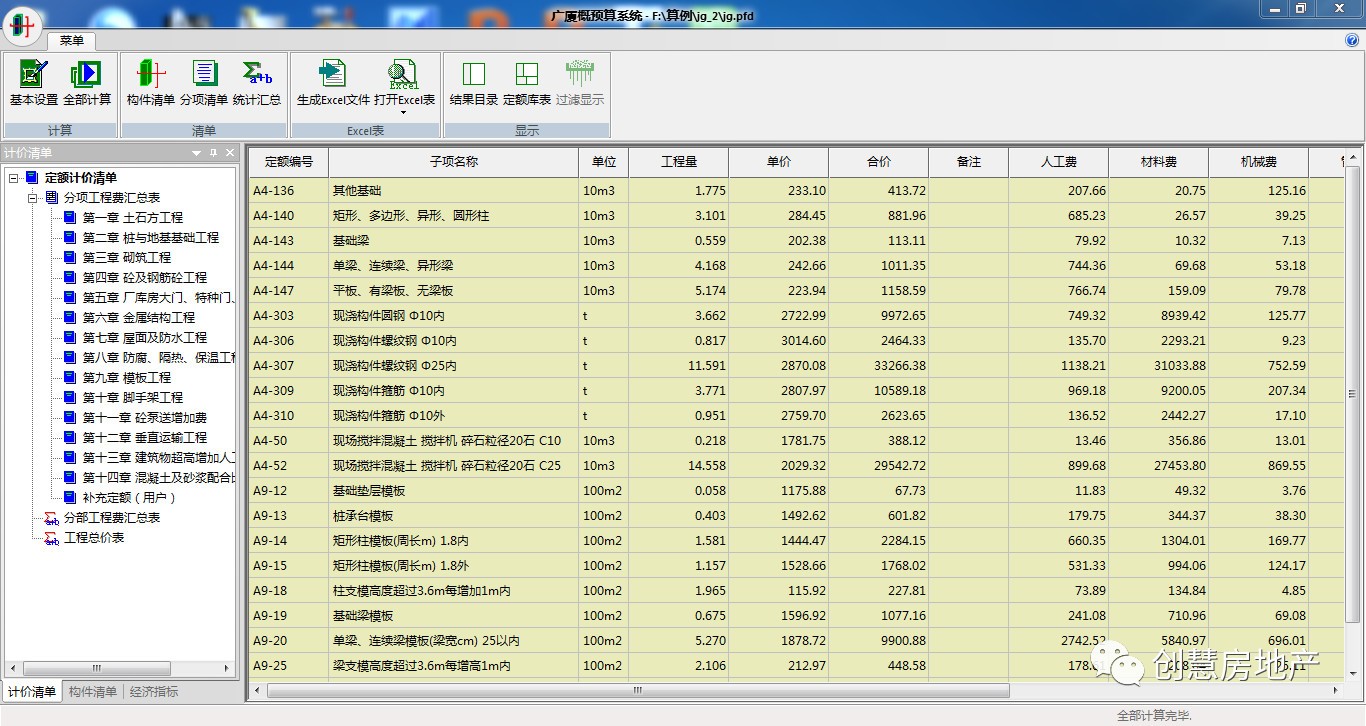Click 过滤显示 filter display icon

click(580, 75)
